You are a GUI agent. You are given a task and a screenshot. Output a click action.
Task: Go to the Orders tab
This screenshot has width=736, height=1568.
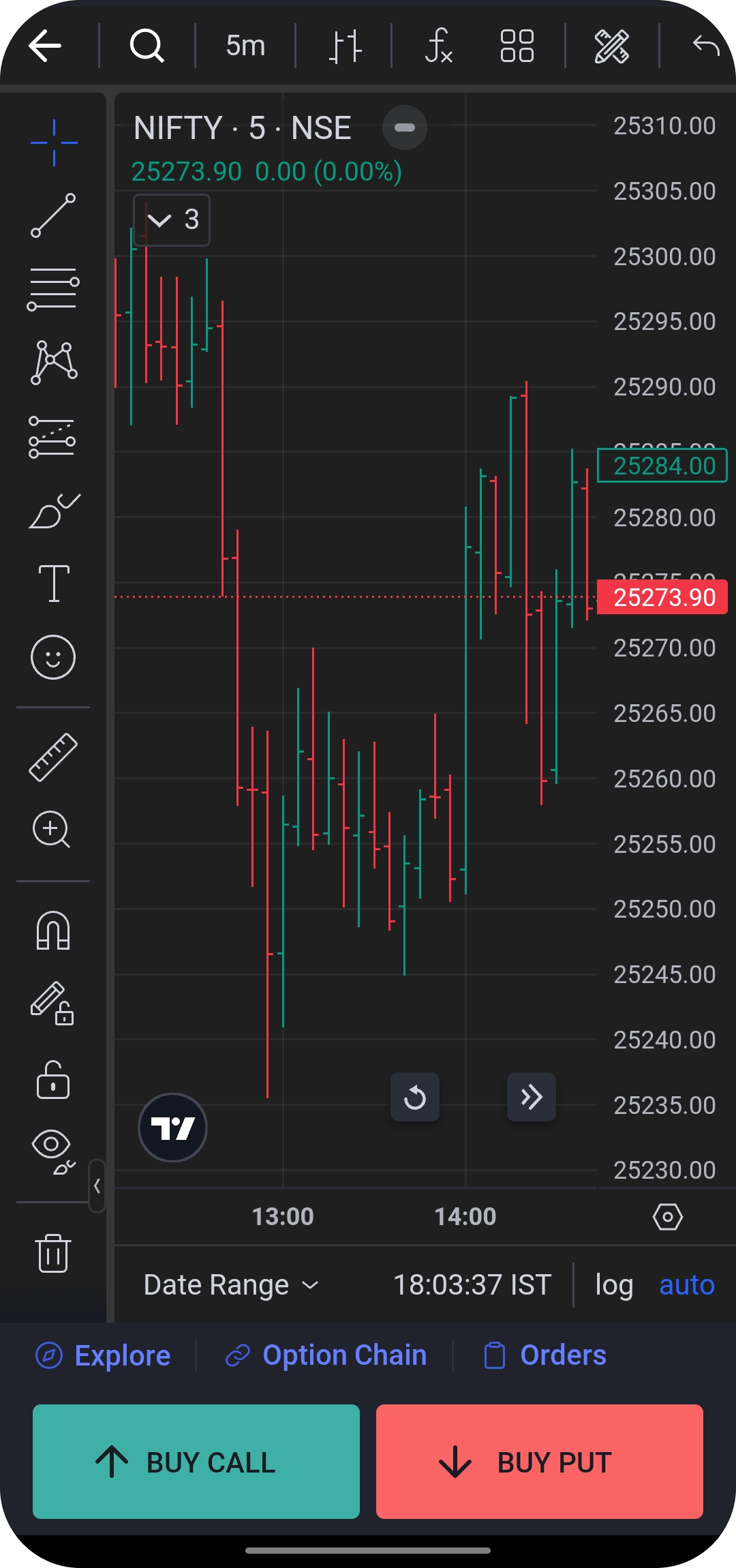tap(545, 1355)
